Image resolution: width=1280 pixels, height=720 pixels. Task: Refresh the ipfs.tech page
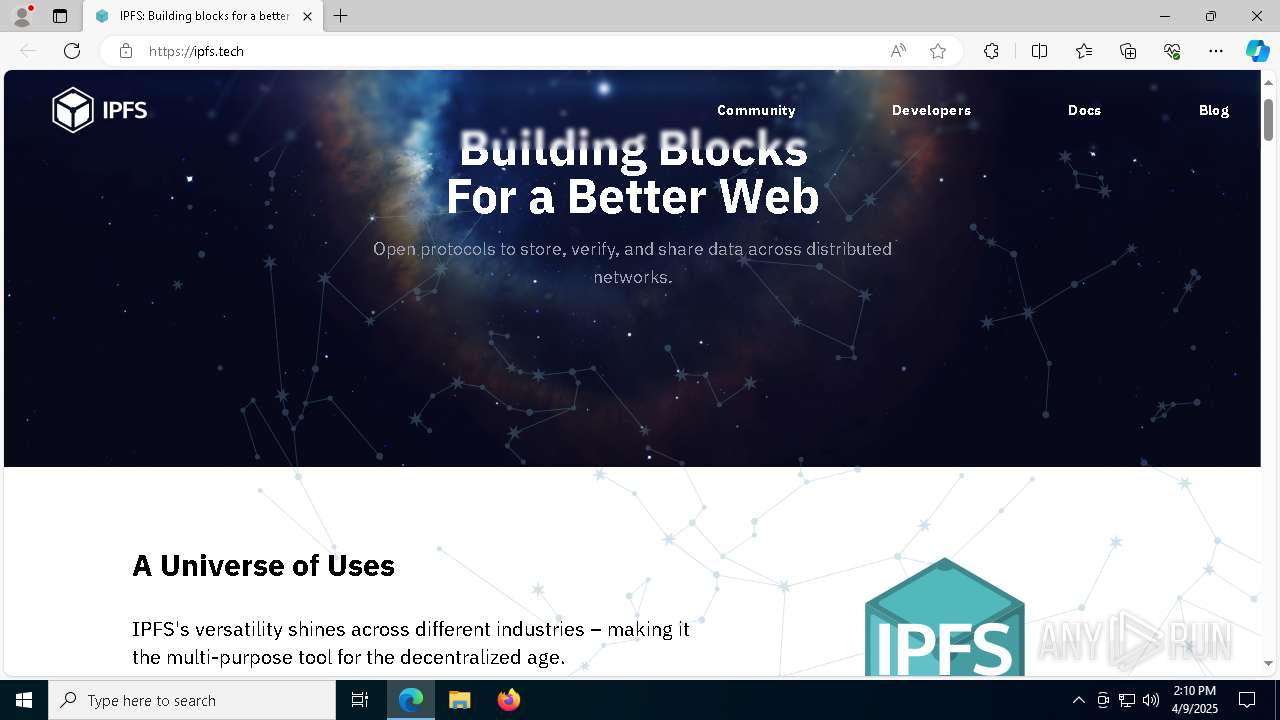[x=72, y=51]
